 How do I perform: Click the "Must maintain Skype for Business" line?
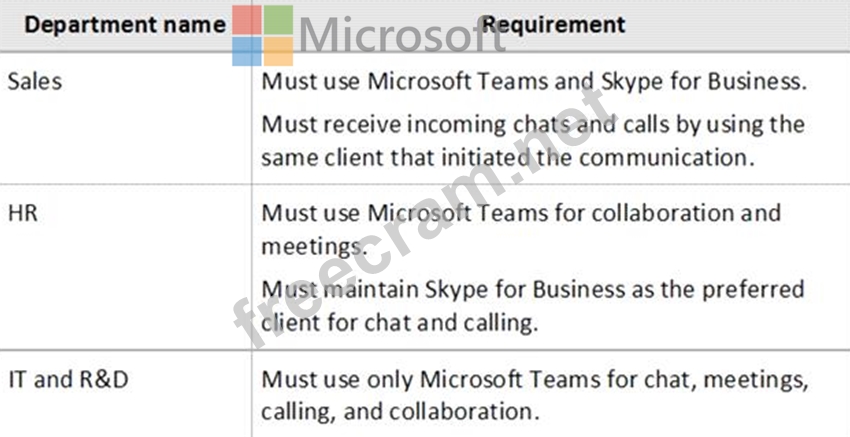pos(533,290)
